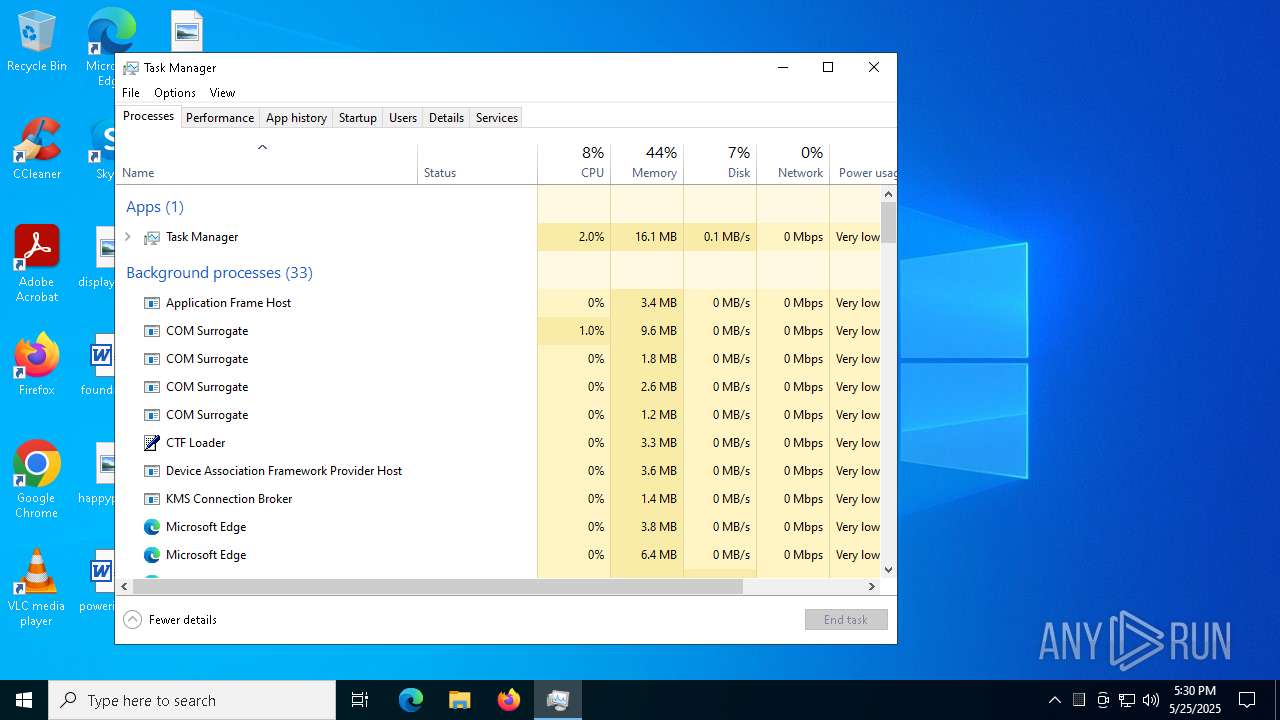Switch to the Details tab
Viewport: 1280px width, 720px height.
coord(446,118)
